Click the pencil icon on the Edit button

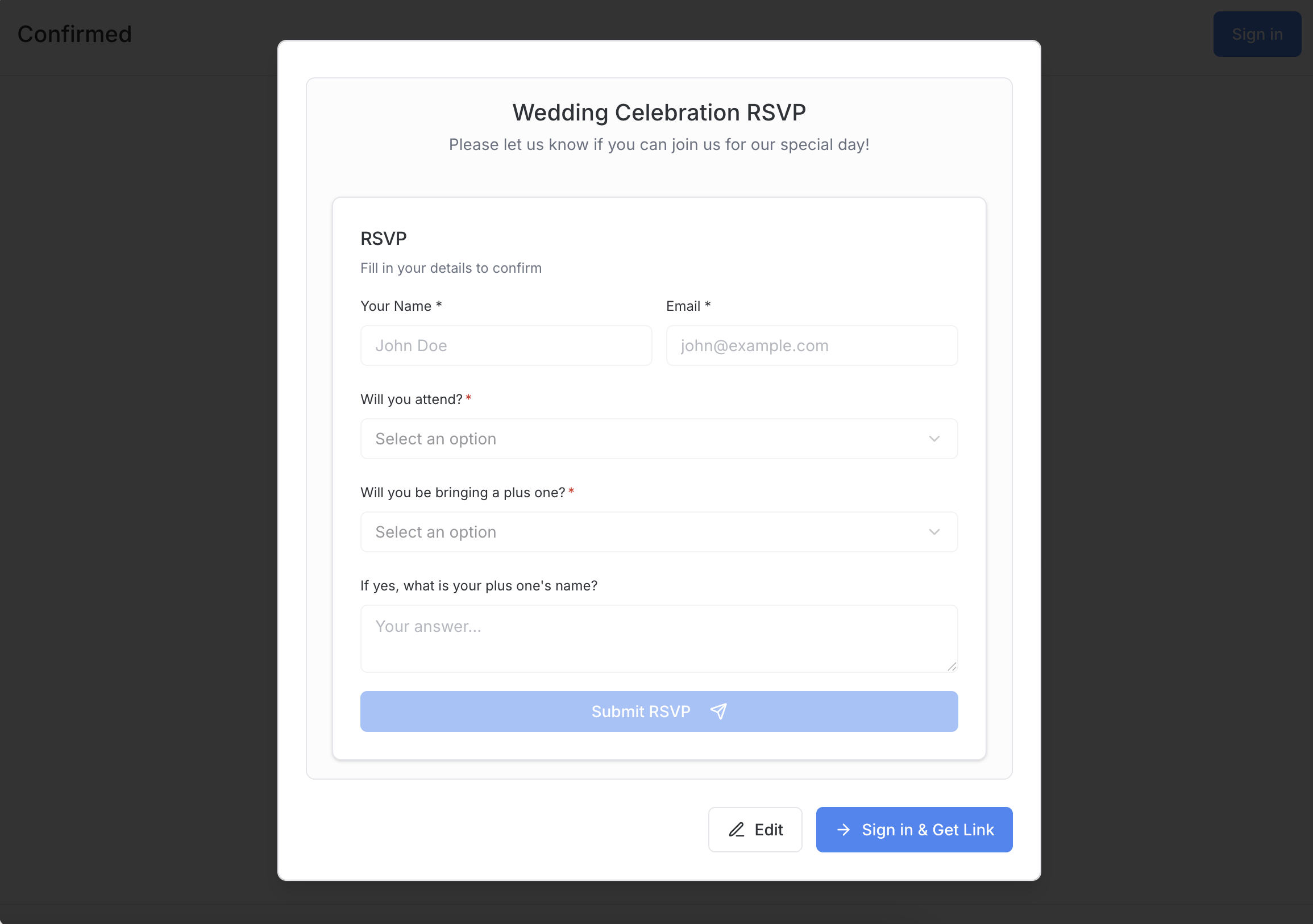[x=737, y=830]
